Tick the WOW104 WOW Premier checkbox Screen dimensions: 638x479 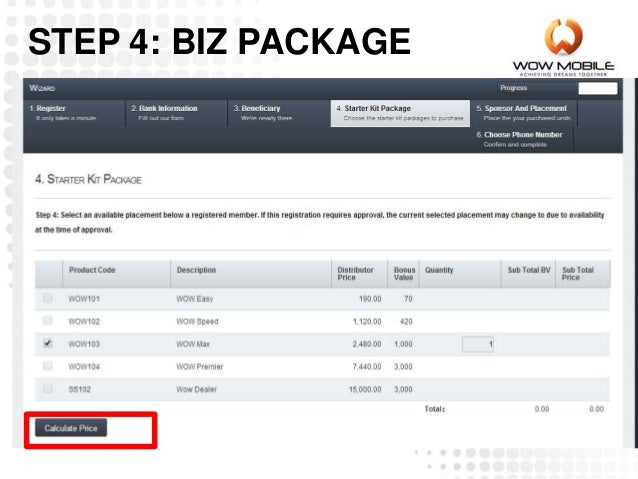pyautogui.click(x=48, y=366)
